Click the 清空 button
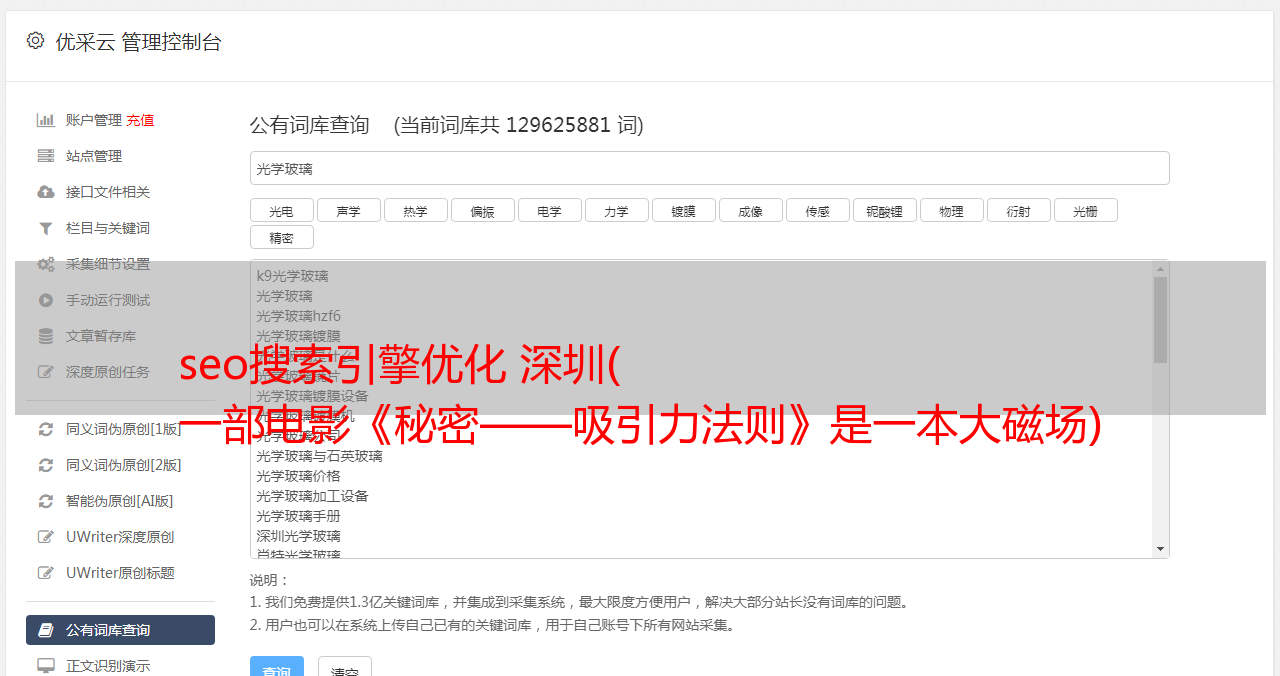Image resolution: width=1280 pixels, height=676 pixels. coord(345,668)
